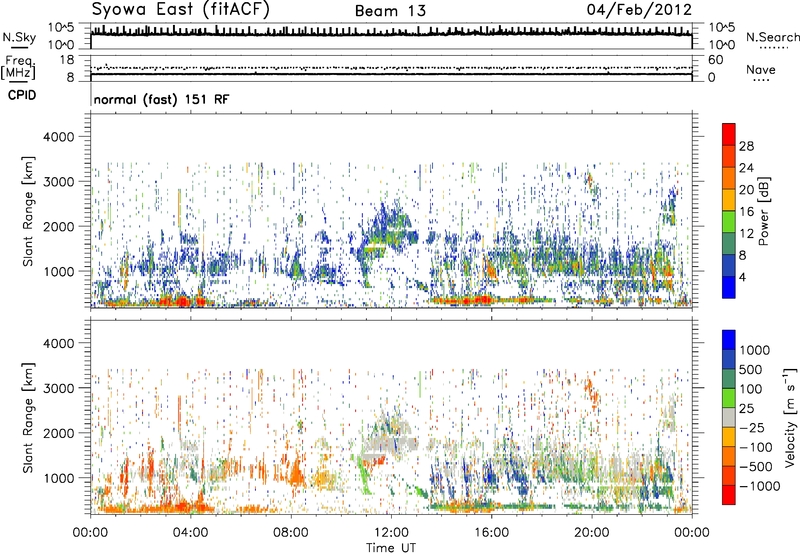Click power panel 'Slant Range [km]' label

coord(28,211)
